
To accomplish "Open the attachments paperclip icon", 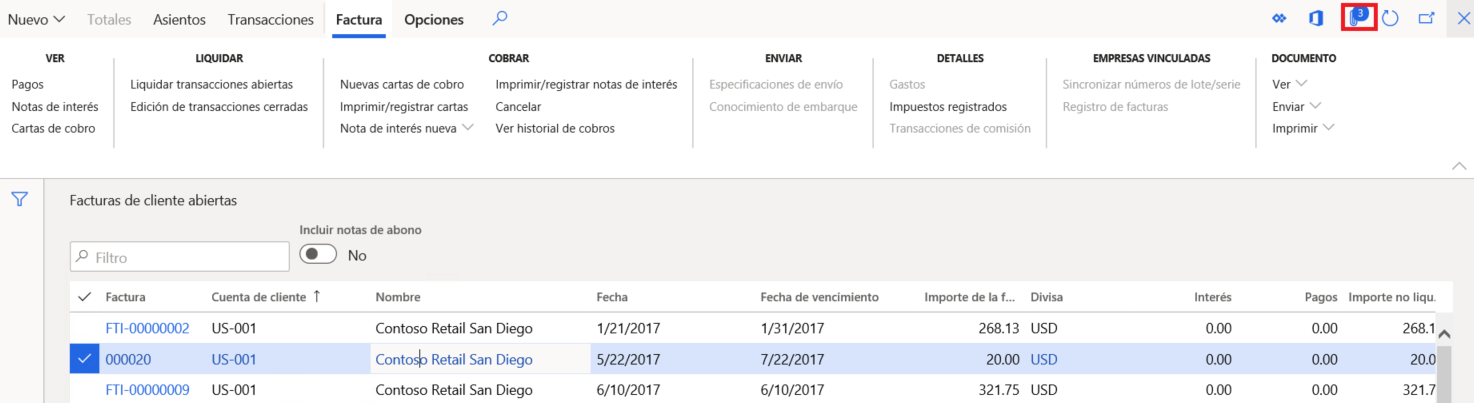I will (x=1358, y=18).
